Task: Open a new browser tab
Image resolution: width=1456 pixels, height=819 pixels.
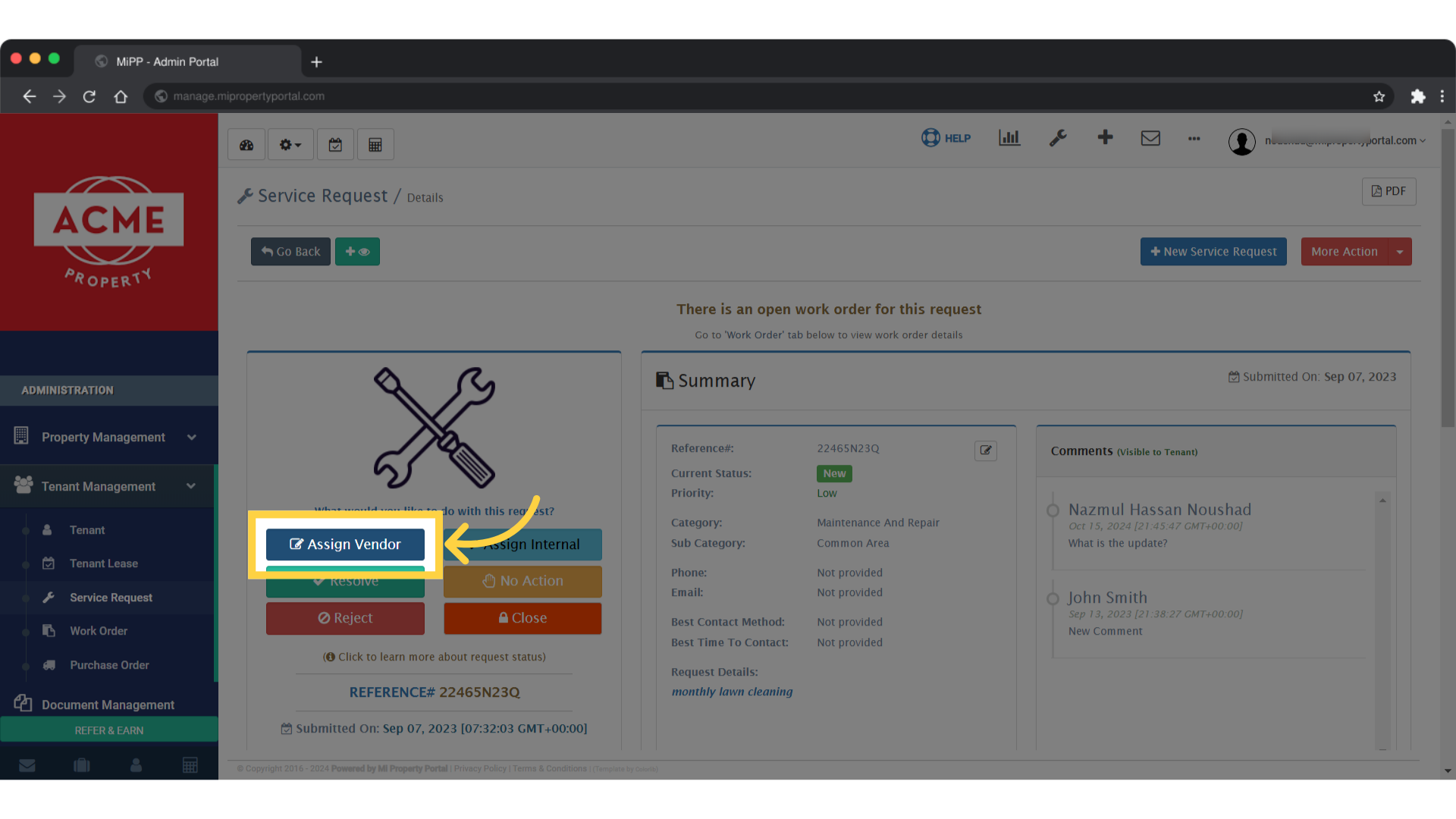Action: (317, 62)
